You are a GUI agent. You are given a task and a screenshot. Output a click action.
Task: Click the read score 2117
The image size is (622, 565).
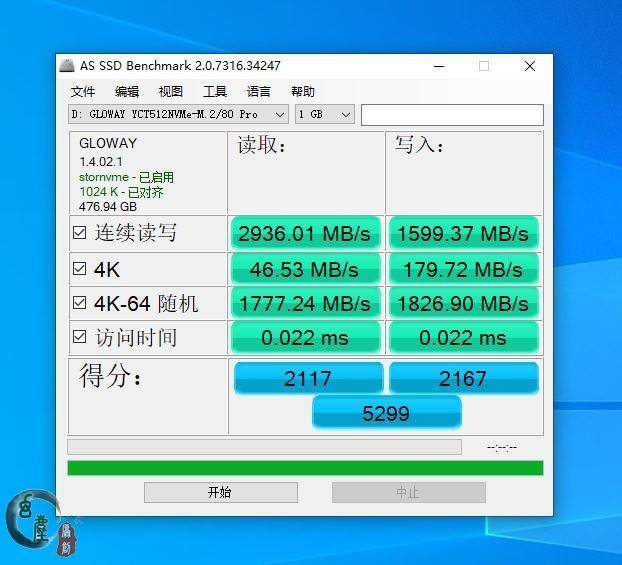click(x=308, y=378)
